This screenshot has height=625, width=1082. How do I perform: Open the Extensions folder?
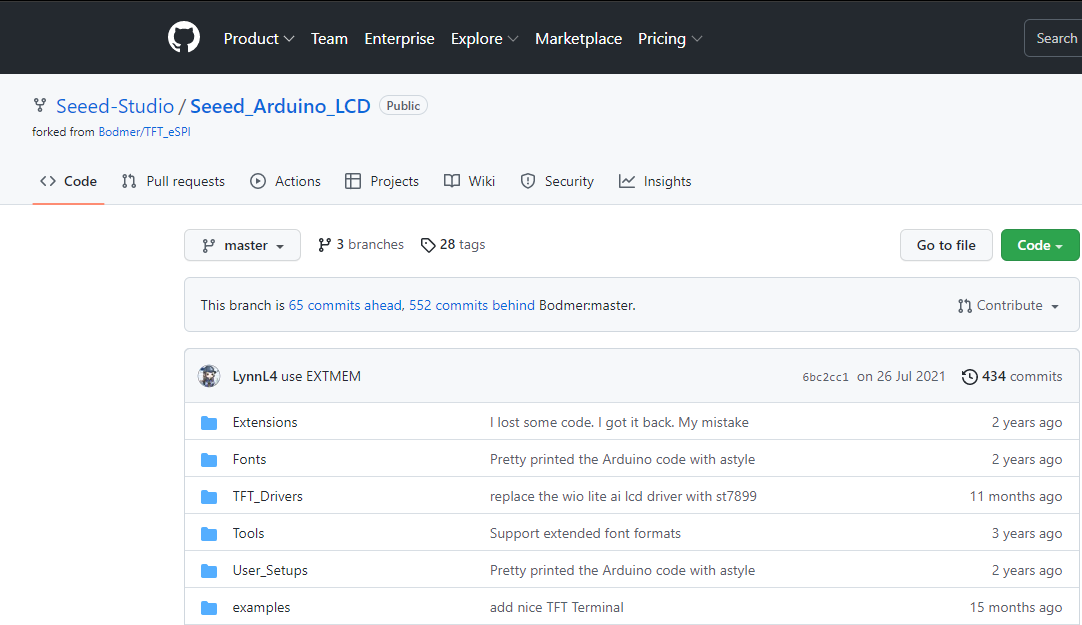(x=265, y=422)
